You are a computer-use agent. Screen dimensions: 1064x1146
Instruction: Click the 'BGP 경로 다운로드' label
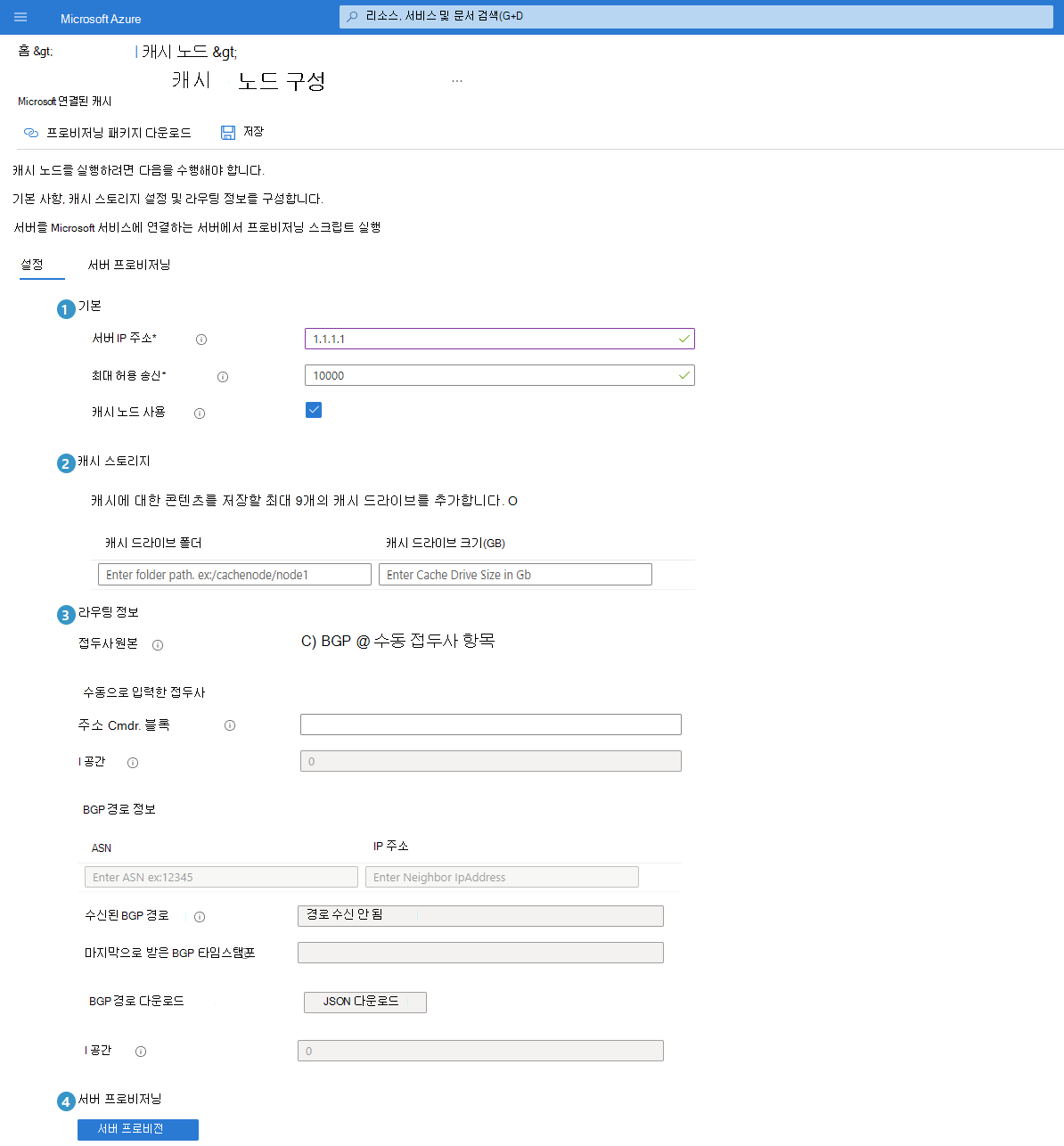coord(136,1002)
